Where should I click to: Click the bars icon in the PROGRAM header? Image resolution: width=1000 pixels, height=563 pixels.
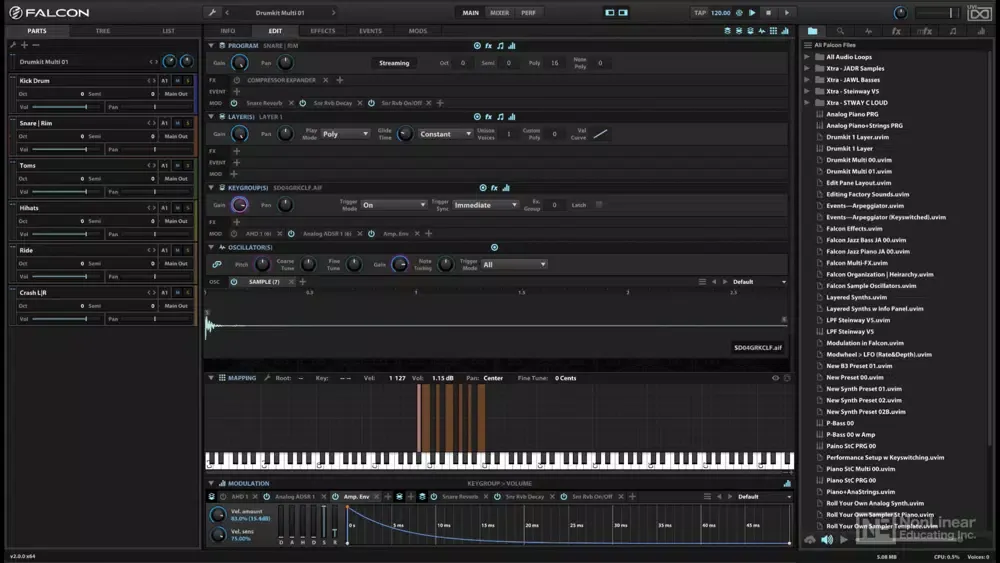[x=511, y=45]
